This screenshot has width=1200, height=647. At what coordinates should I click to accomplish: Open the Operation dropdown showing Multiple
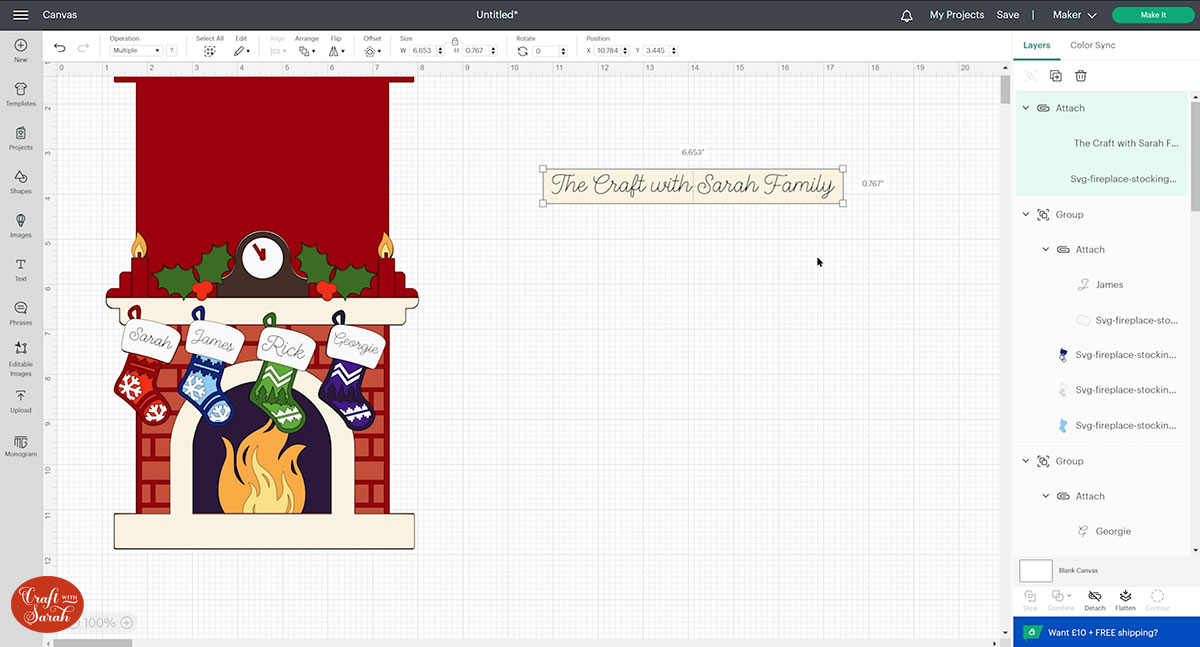(136, 50)
